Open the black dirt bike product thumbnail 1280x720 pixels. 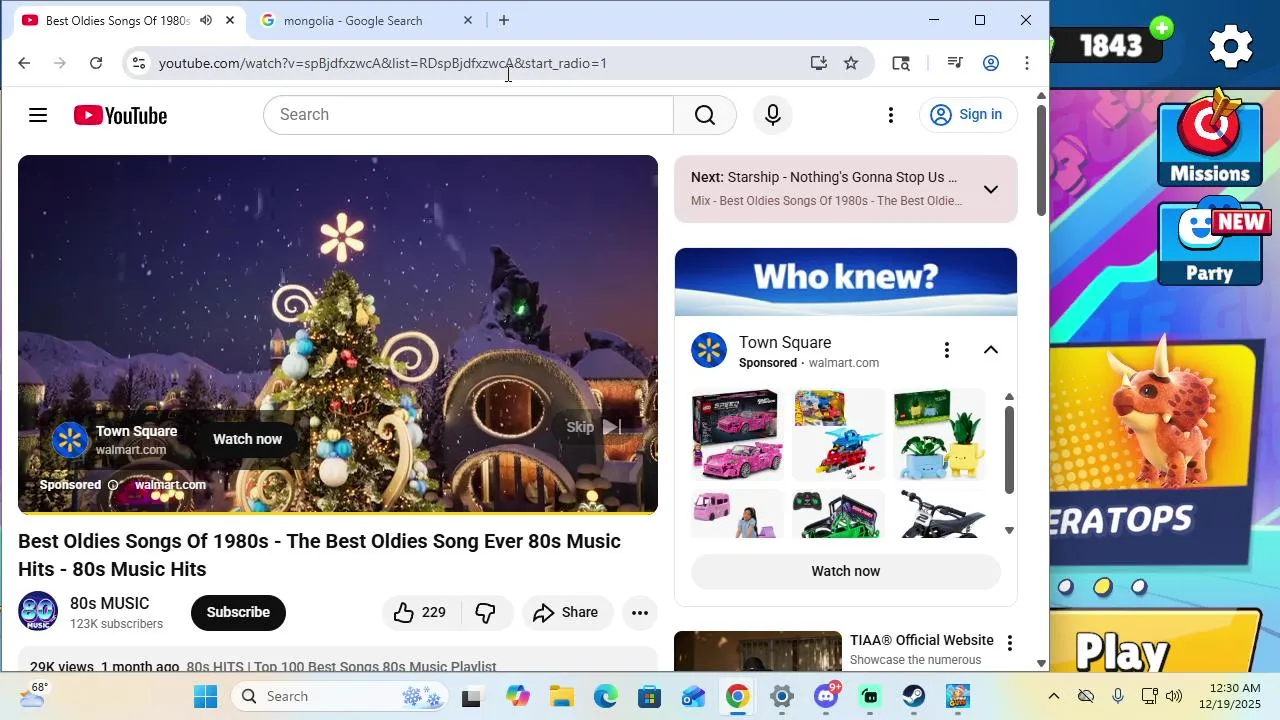pos(939,513)
